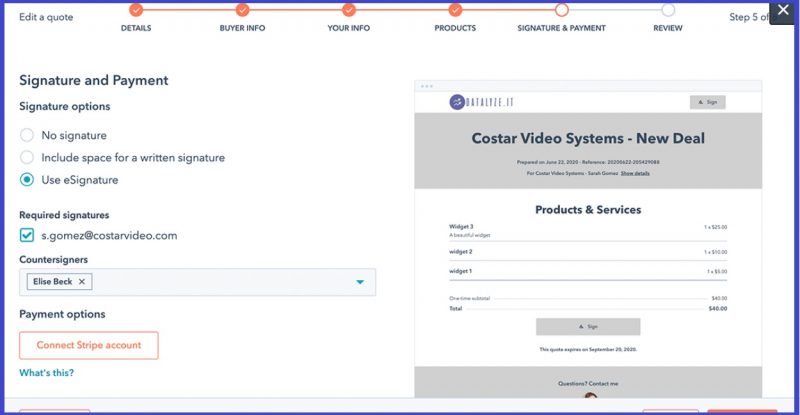800x415 pixels.
Task: Open the BUYER INFO step label
Action: pyautogui.click(x=242, y=28)
